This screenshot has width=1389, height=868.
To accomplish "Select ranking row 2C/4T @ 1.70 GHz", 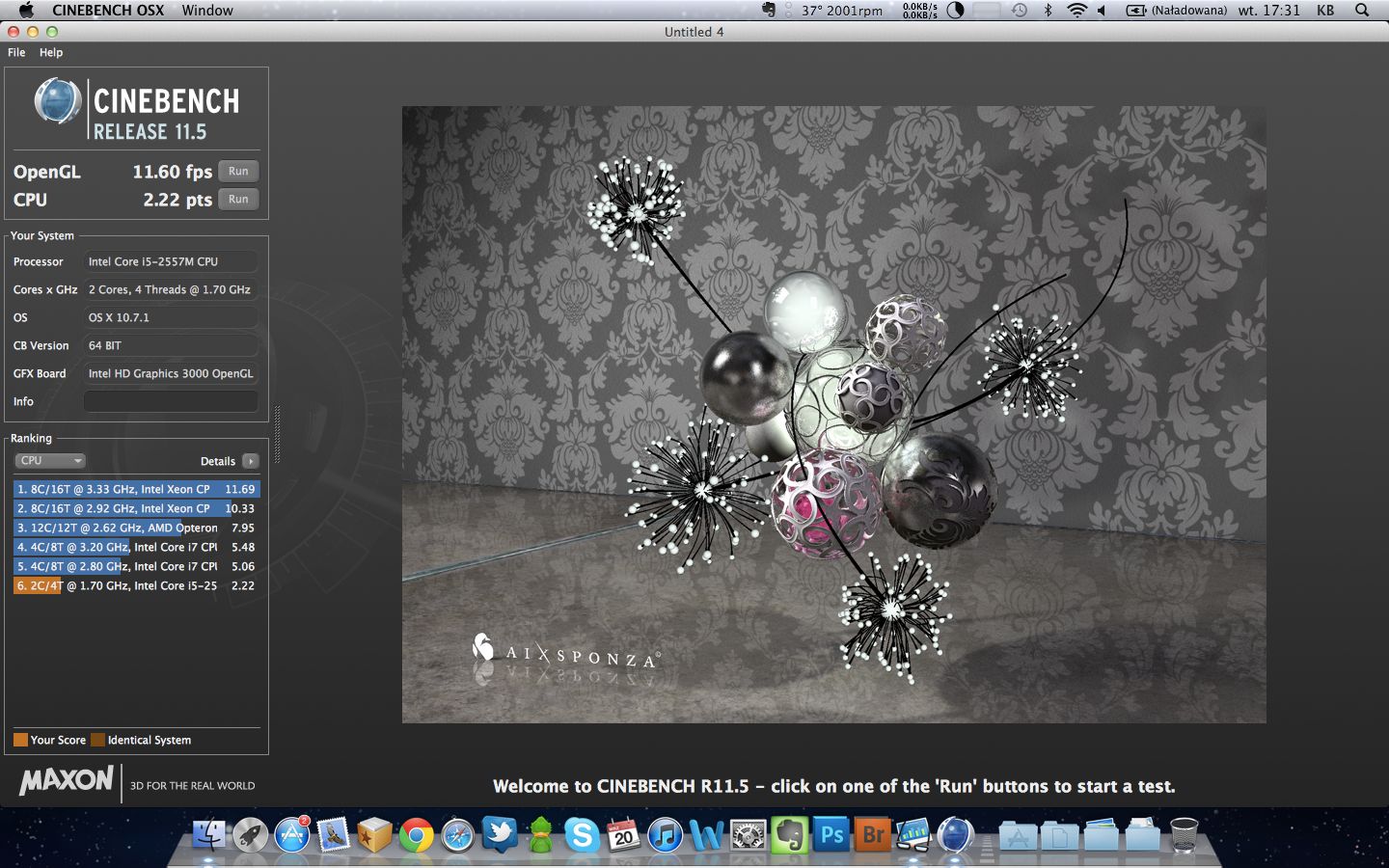I will (x=136, y=585).
